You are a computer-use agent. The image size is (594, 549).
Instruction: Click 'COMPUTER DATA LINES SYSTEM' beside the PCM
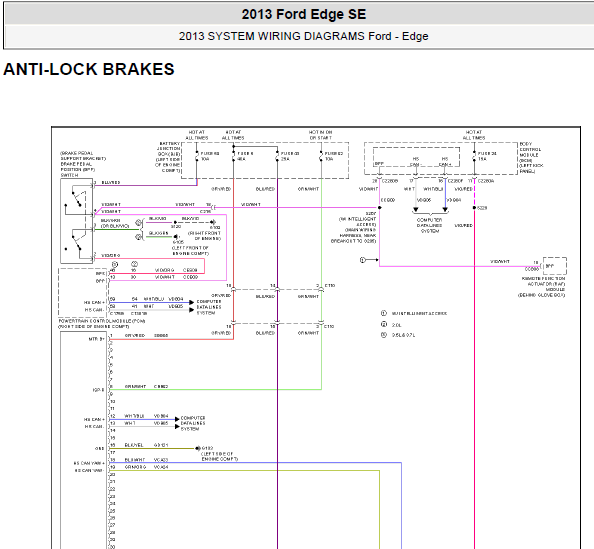(x=209, y=307)
